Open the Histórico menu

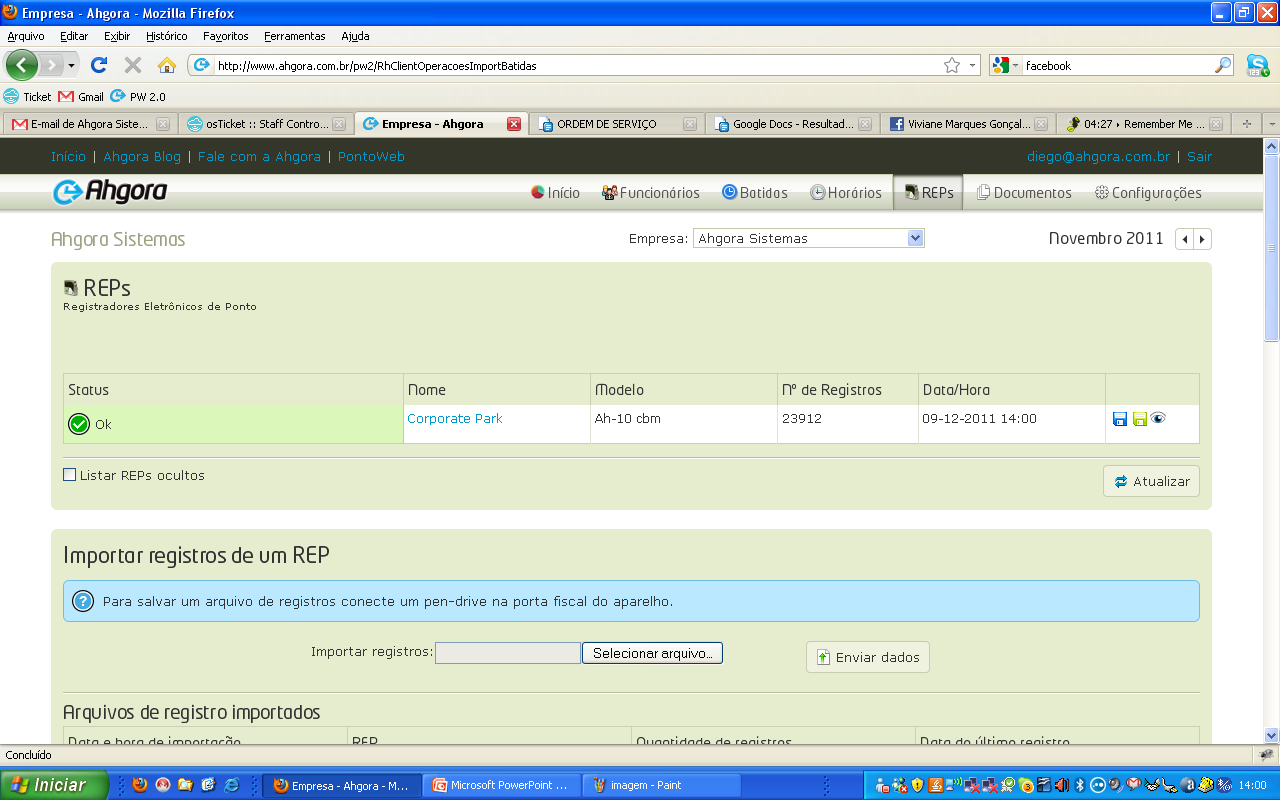click(x=166, y=36)
